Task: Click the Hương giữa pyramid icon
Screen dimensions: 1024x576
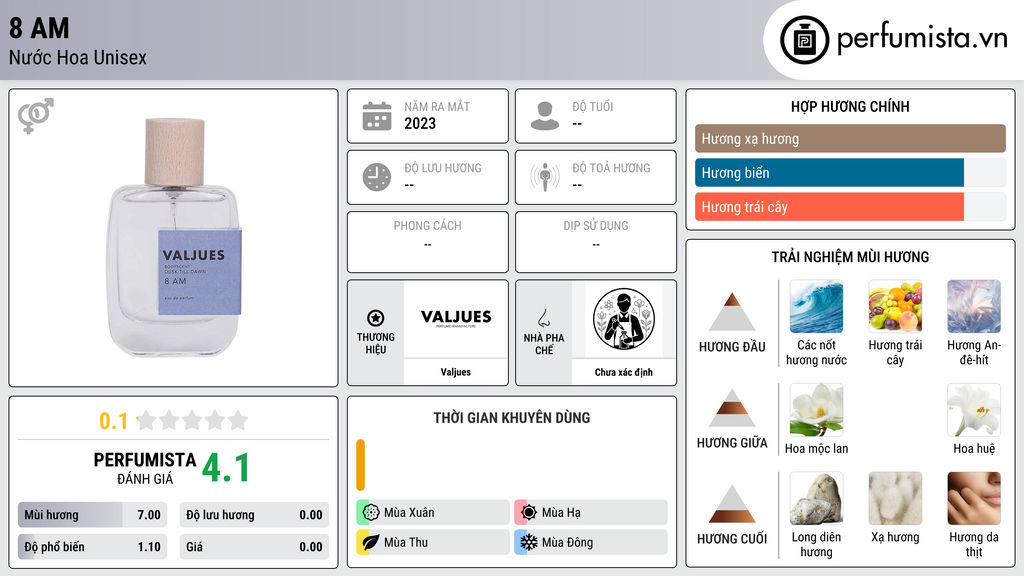Action: (x=732, y=408)
